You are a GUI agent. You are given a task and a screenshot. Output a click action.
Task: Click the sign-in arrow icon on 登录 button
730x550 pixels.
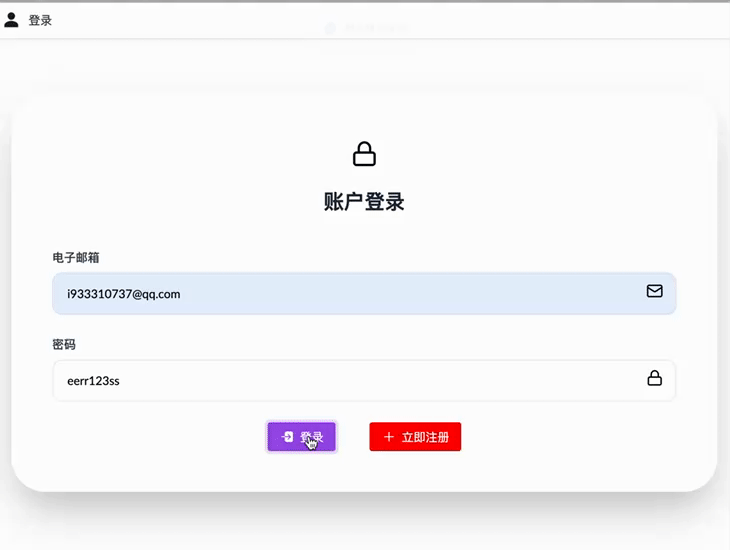287,437
